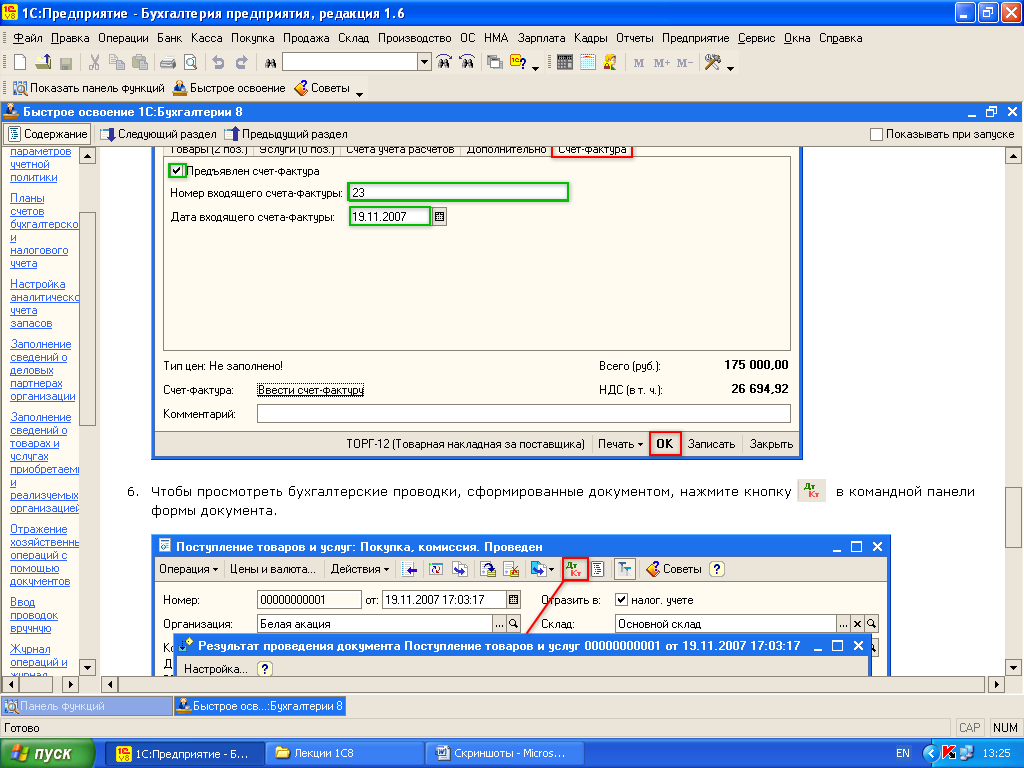Viewport: 1024px width, 768px height.
Task: Click the contents pane scroll-down arrow
Action: (x=88, y=667)
